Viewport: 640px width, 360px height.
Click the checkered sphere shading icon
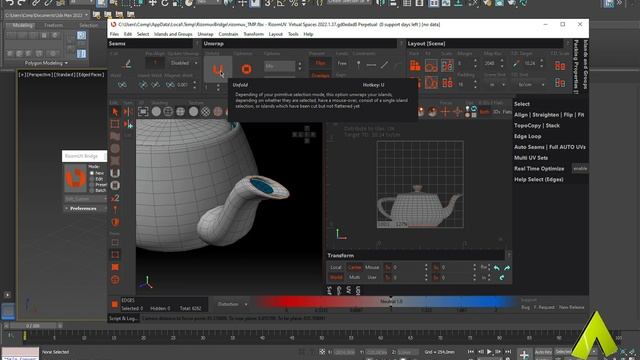[x=206, y=111]
